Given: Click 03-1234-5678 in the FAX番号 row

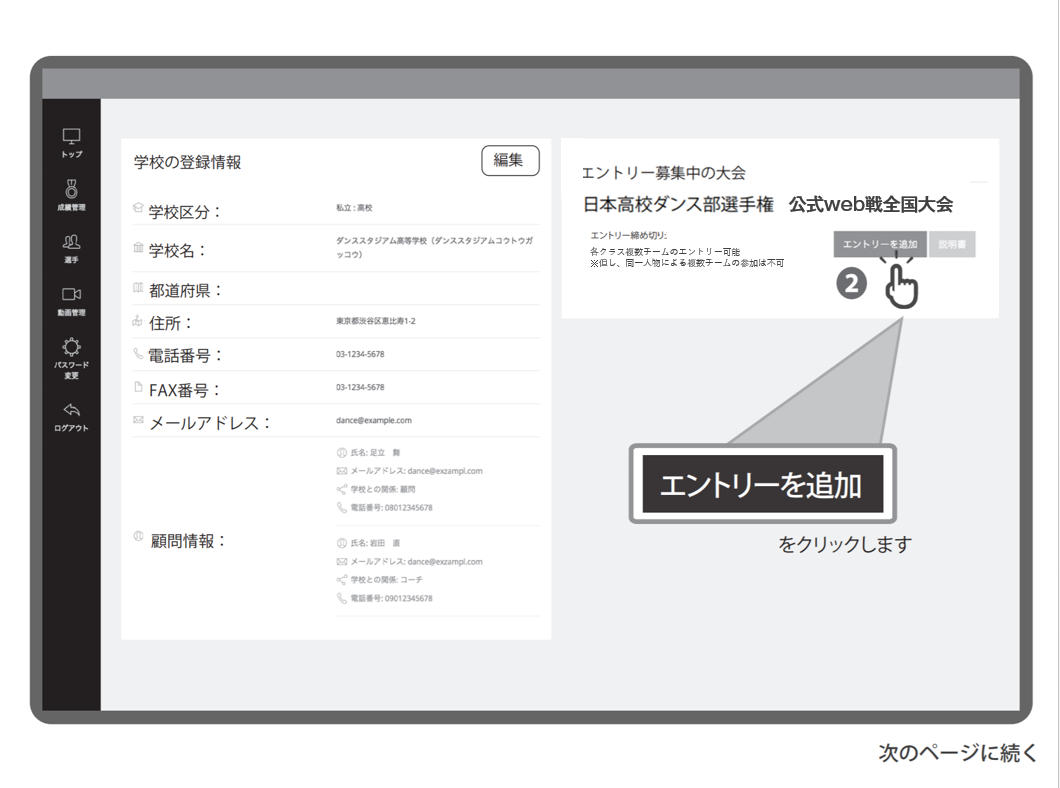Looking at the screenshot, I should [360, 387].
